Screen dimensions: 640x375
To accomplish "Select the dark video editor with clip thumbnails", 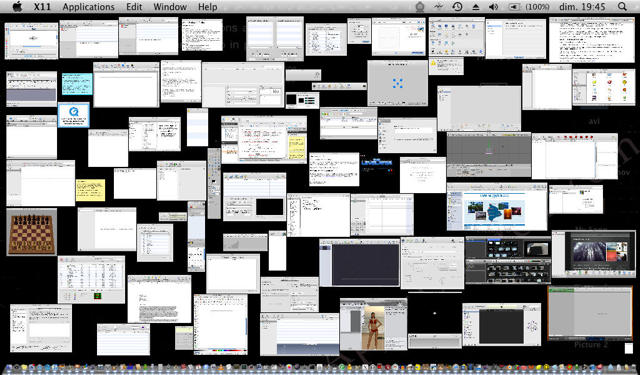I will pos(508,260).
